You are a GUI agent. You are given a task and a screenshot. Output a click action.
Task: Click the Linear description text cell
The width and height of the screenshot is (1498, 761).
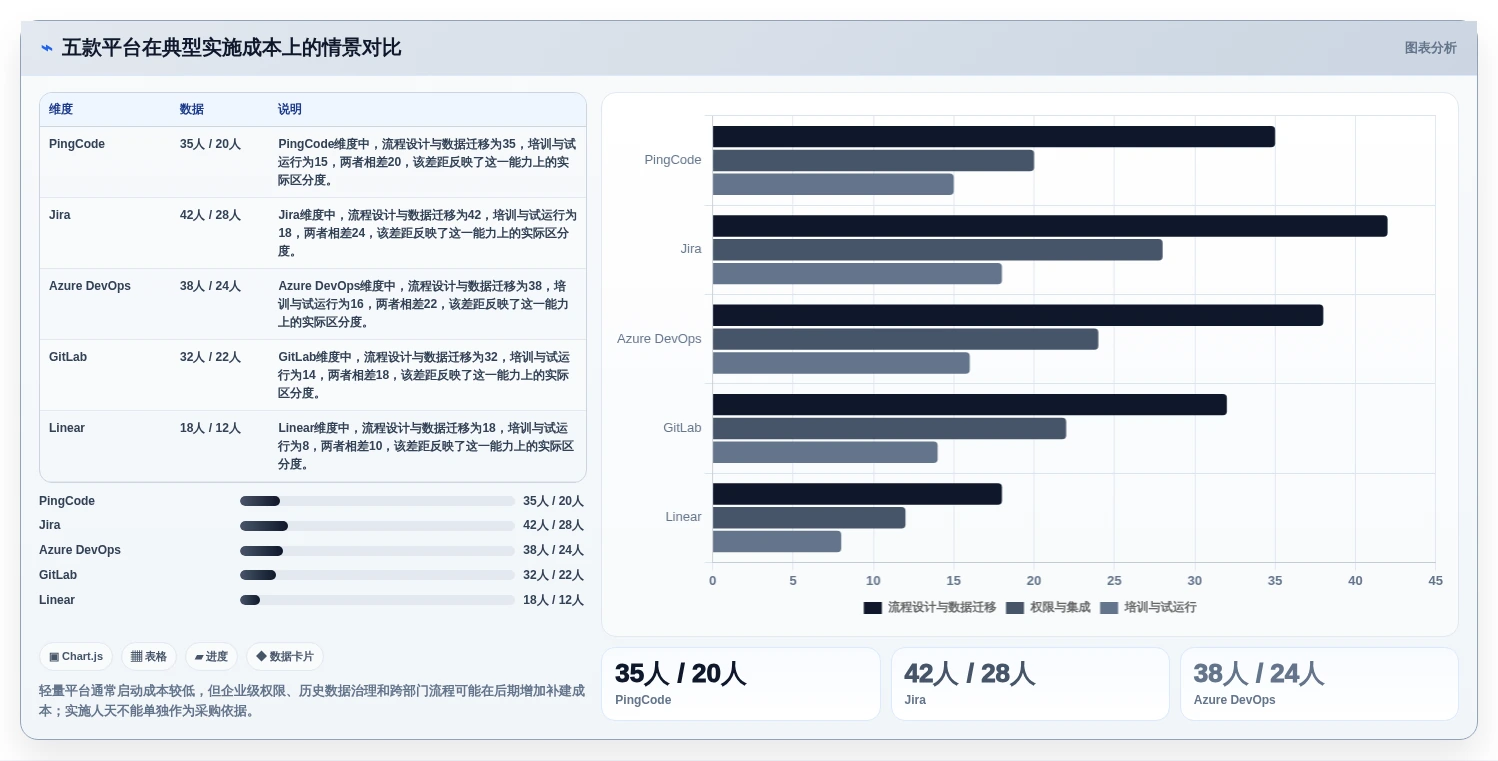[x=427, y=446]
